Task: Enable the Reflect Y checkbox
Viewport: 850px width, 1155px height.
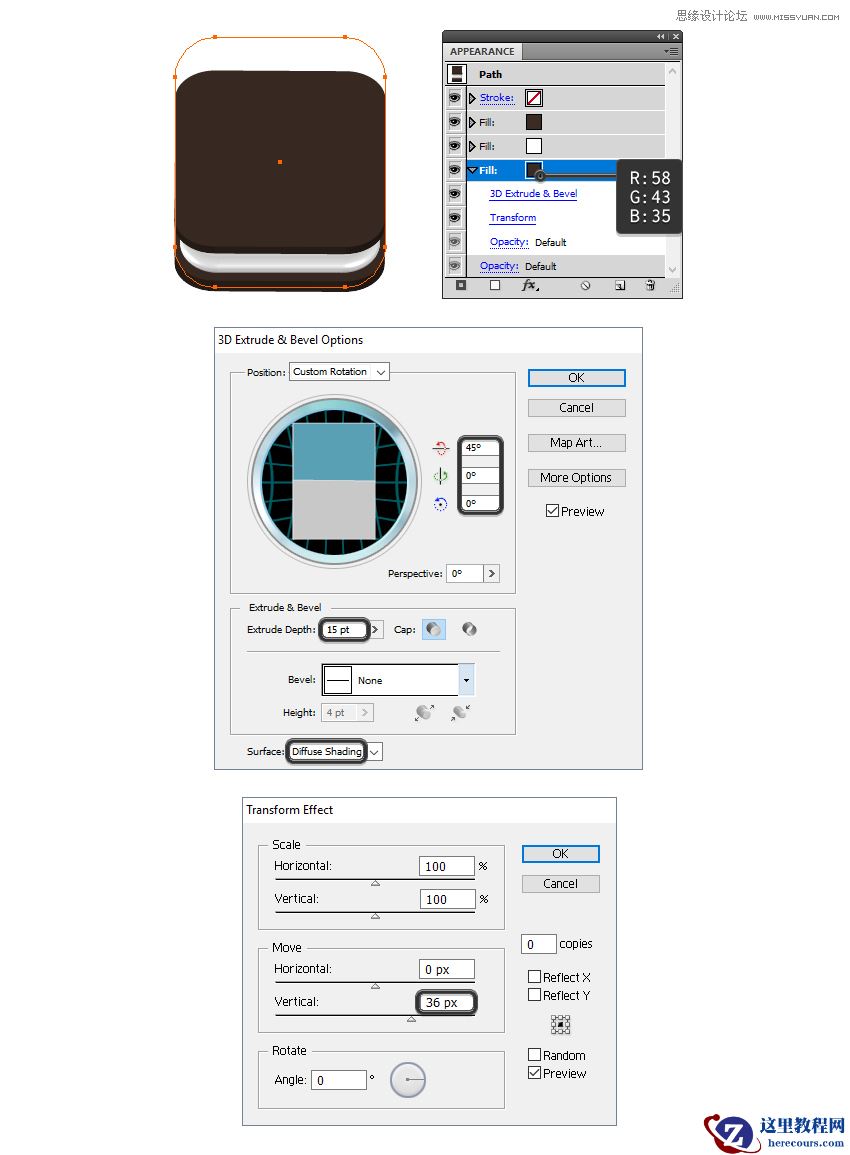Action: 535,995
